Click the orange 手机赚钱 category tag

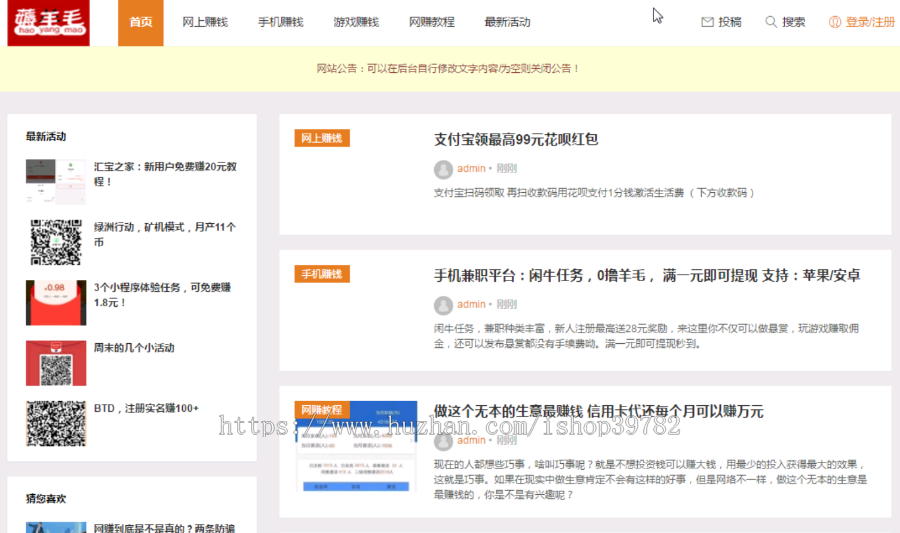[322, 274]
